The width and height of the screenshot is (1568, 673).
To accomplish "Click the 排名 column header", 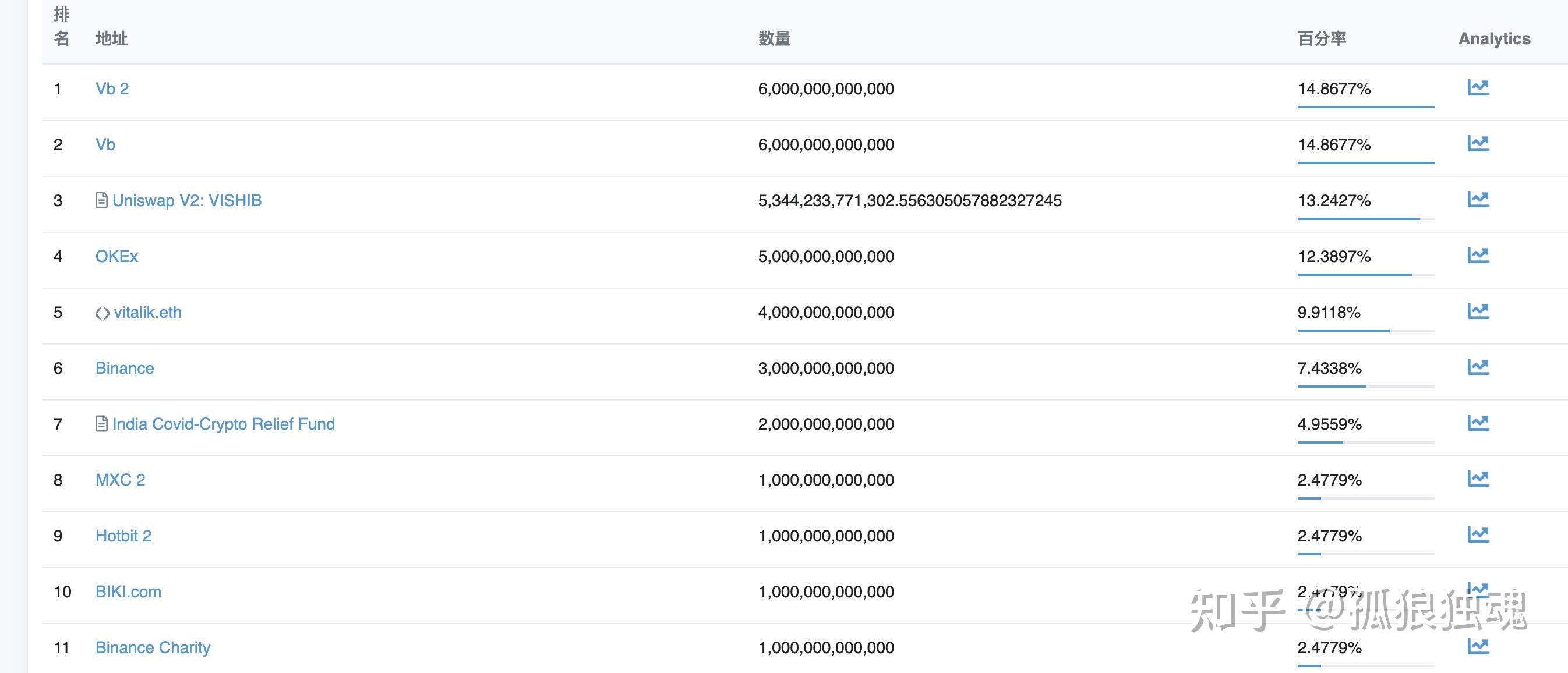I will [x=62, y=26].
